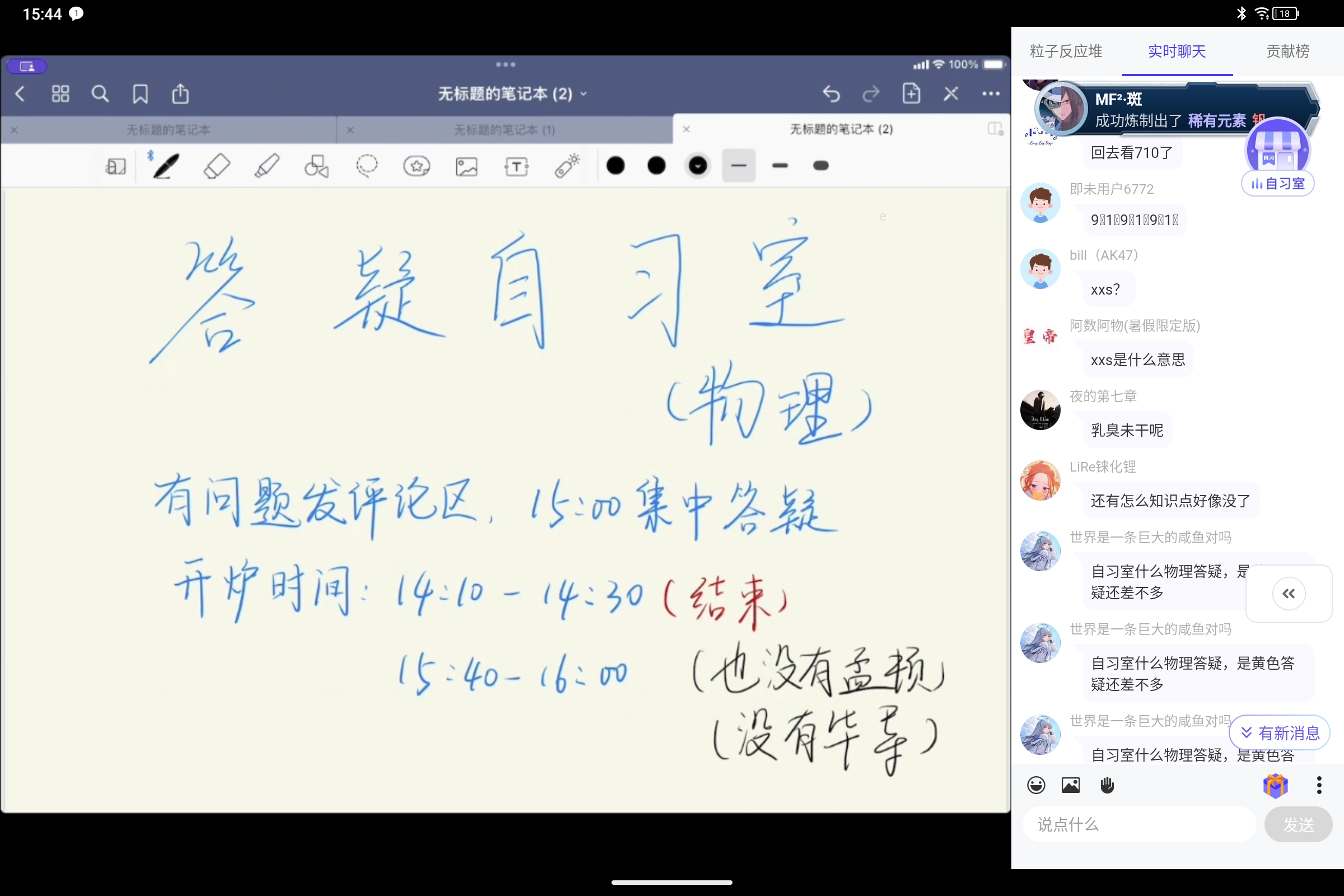The image size is (1344, 896).
Task: Add a new page with the plus icon
Action: tap(911, 93)
